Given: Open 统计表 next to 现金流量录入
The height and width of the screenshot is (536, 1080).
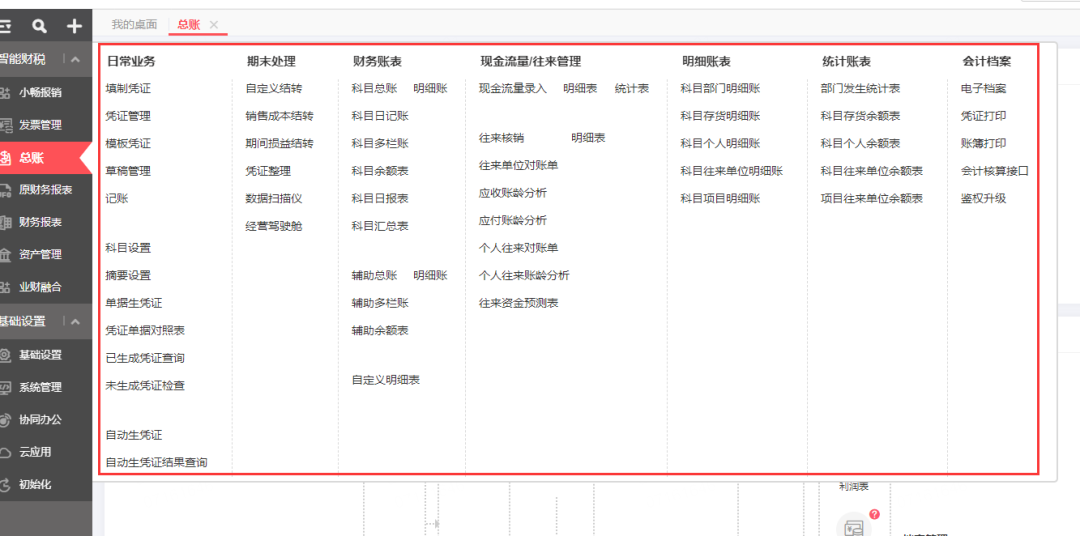Looking at the screenshot, I should point(632,88).
